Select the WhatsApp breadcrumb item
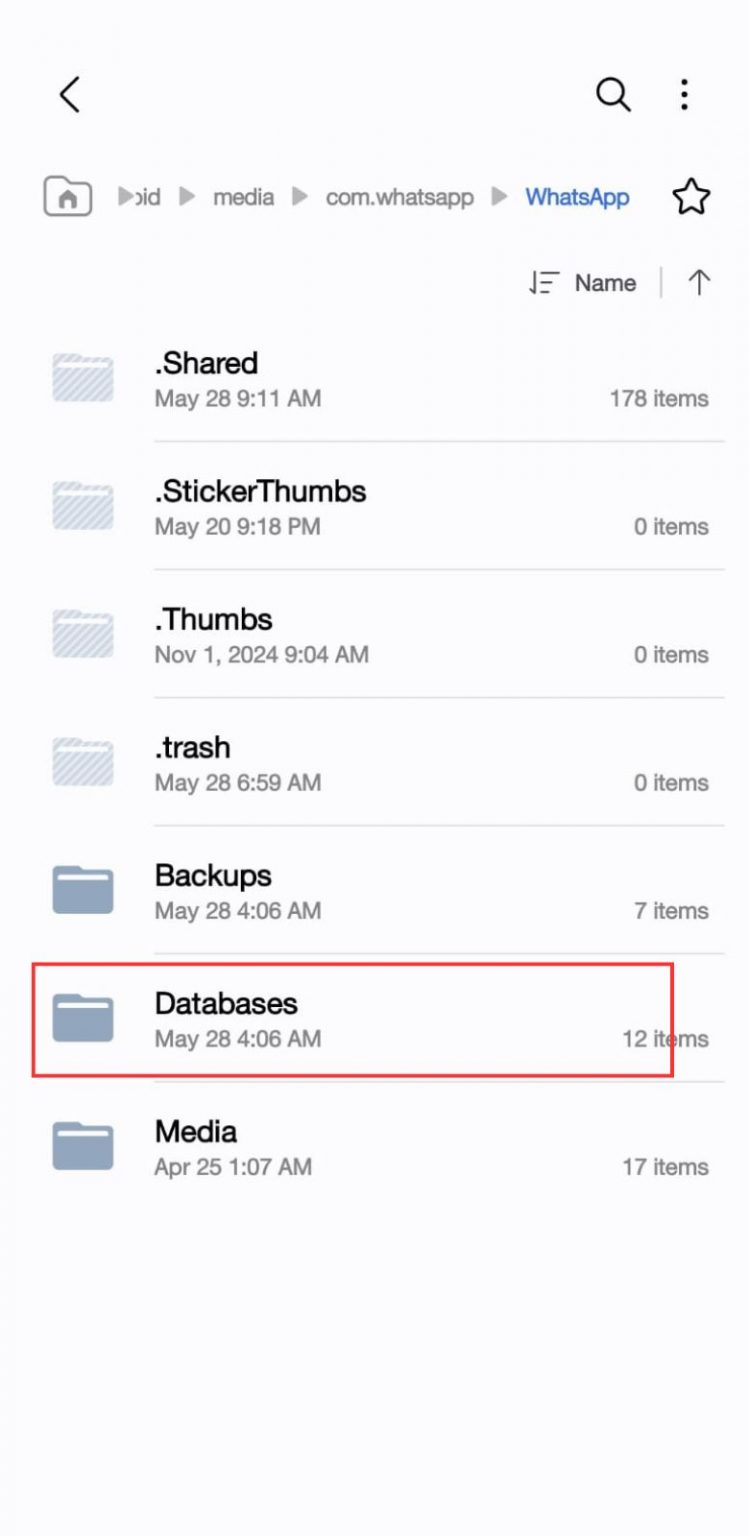Image resolution: width=749 pixels, height=1536 pixels. click(x=577, y=197)
